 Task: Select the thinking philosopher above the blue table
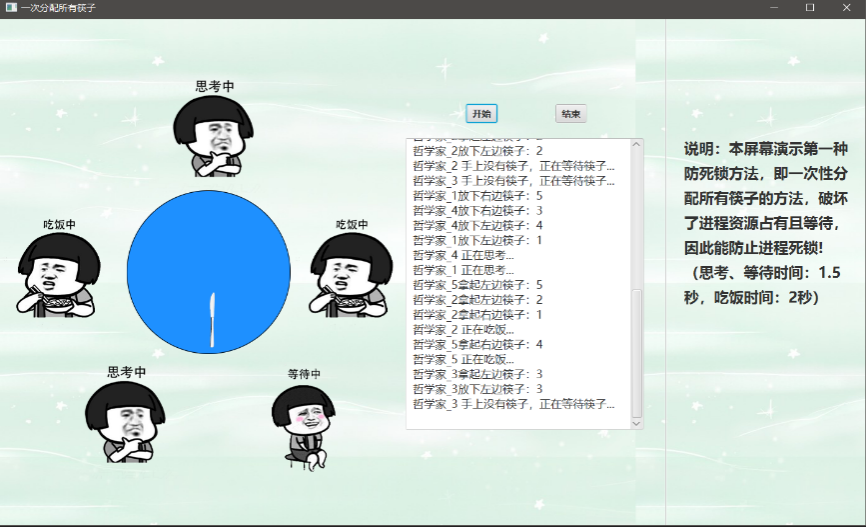pos(213,136)
